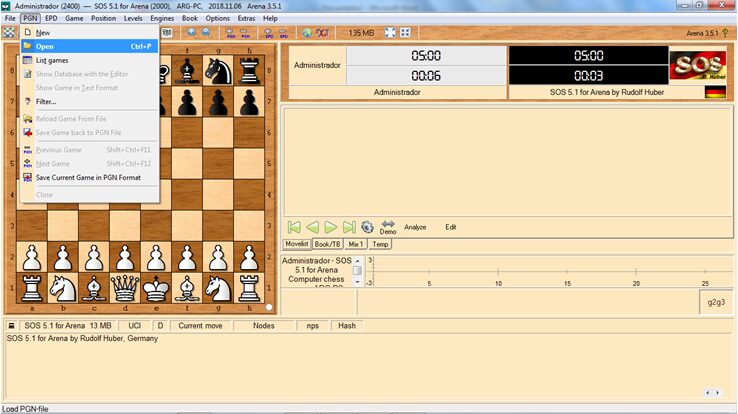Click the Edit button

tap(450, 227)
